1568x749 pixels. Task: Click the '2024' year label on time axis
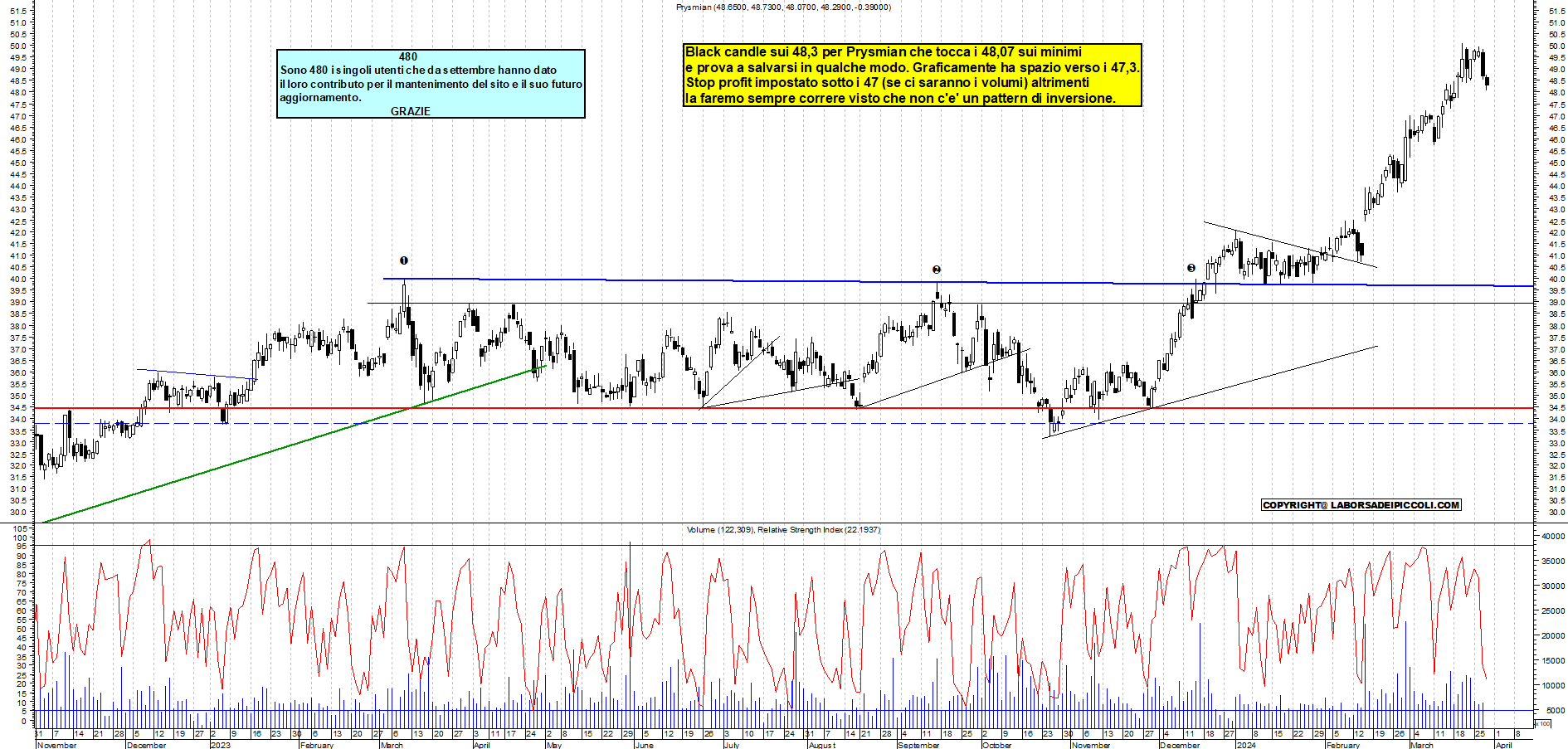[1245, 745]
